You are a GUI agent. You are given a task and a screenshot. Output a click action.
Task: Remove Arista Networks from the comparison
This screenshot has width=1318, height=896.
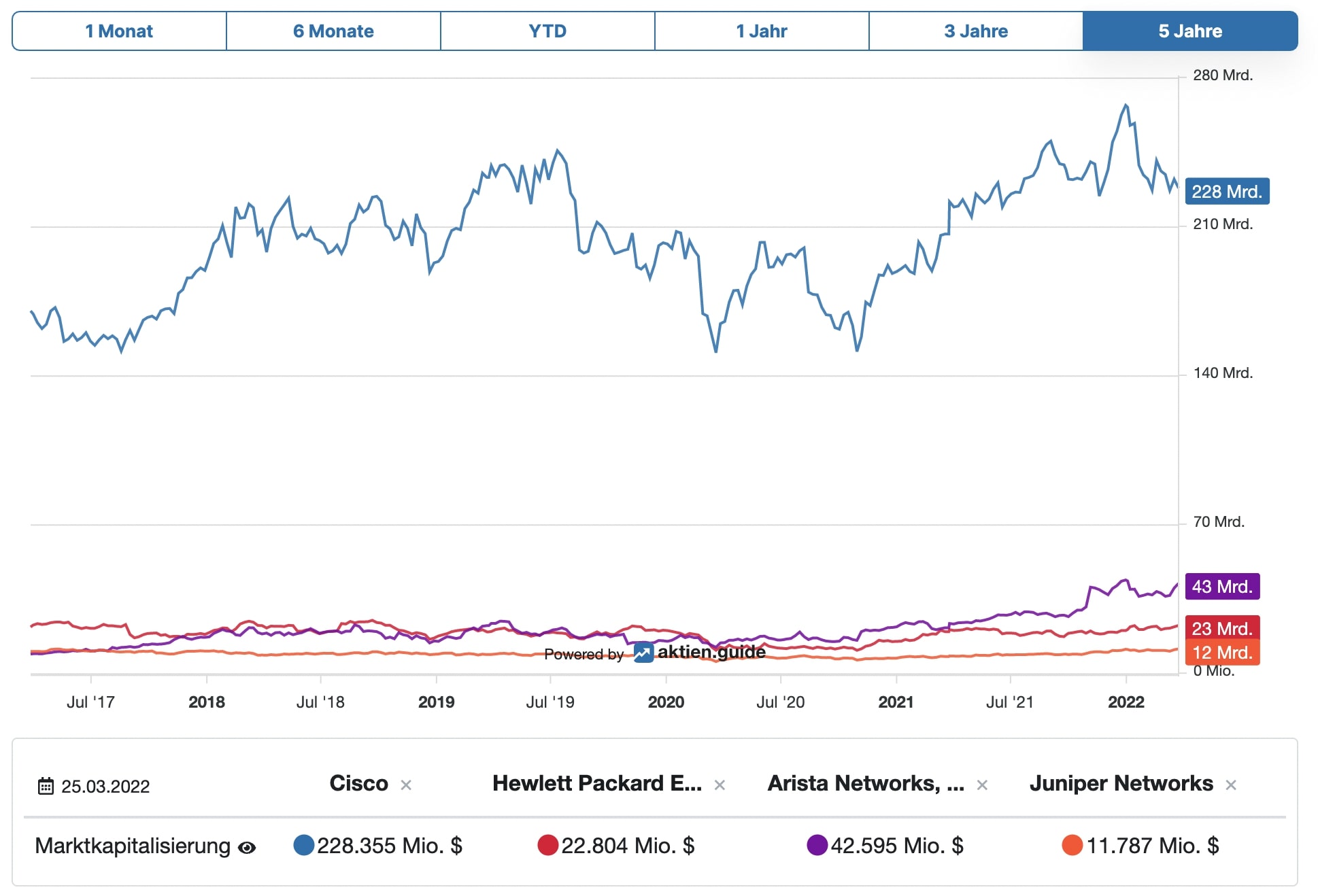point(982,785)
